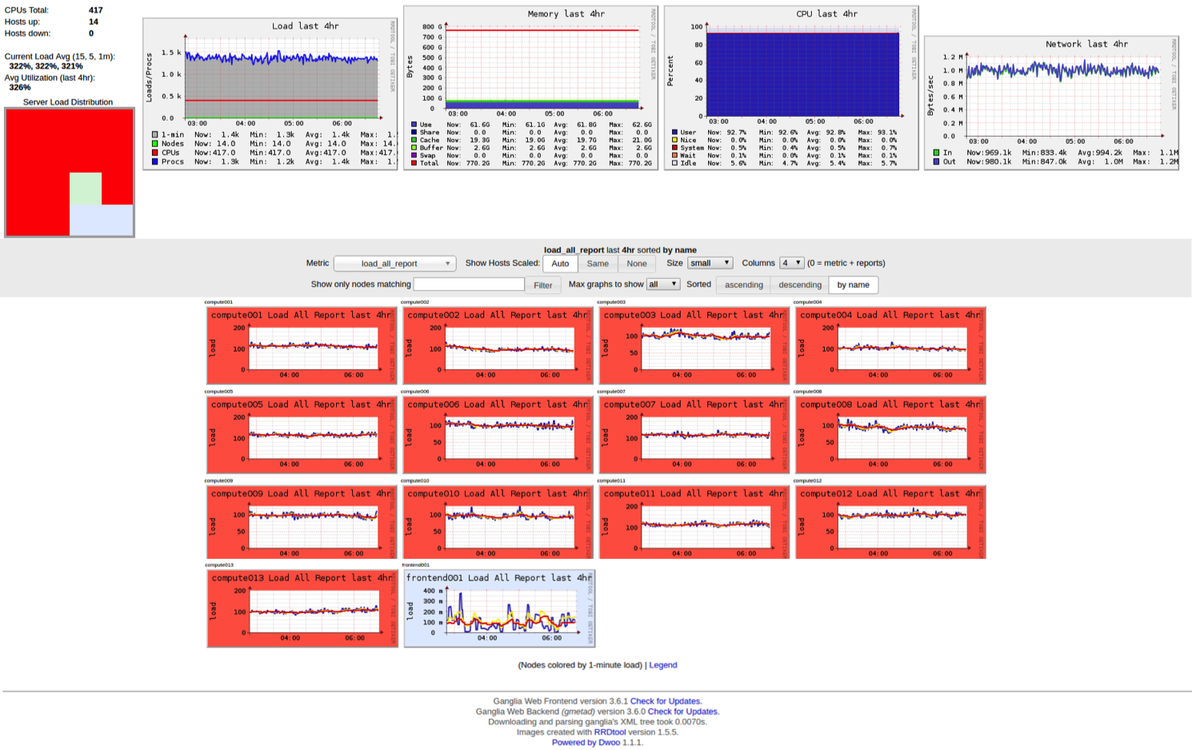Image resolution: width=1200 pixels, height=750 pixels.
Task: Open the Size dropdown set to small
Action: [x=709, y=263]
